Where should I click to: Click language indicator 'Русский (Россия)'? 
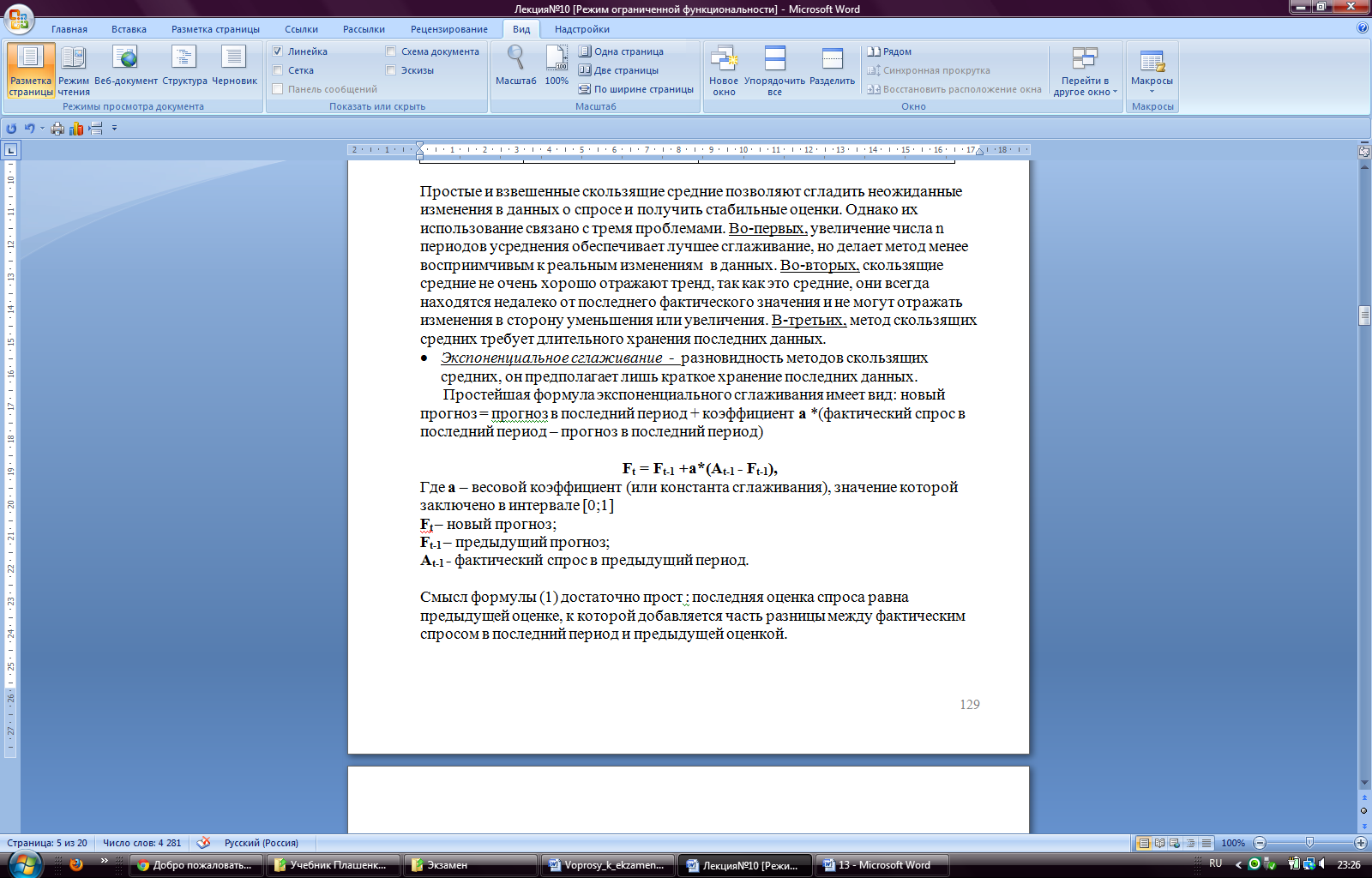[x=262, y=843]
